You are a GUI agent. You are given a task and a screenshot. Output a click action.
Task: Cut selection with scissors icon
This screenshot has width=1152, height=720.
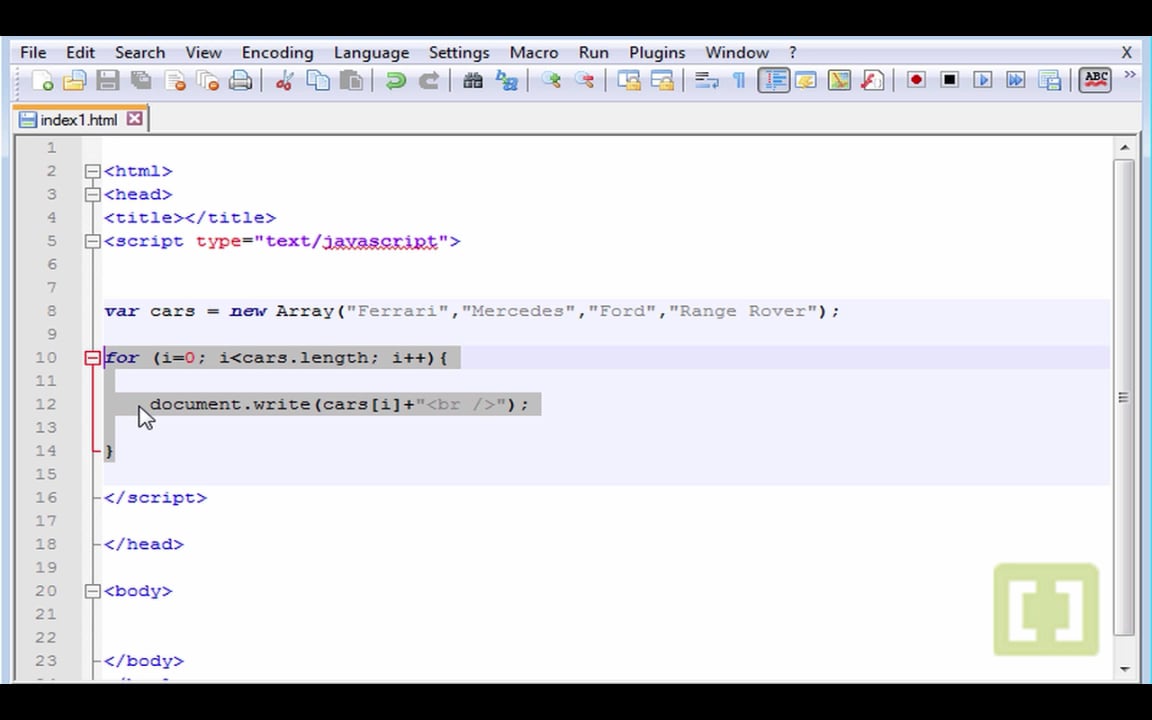pos(284,80)
